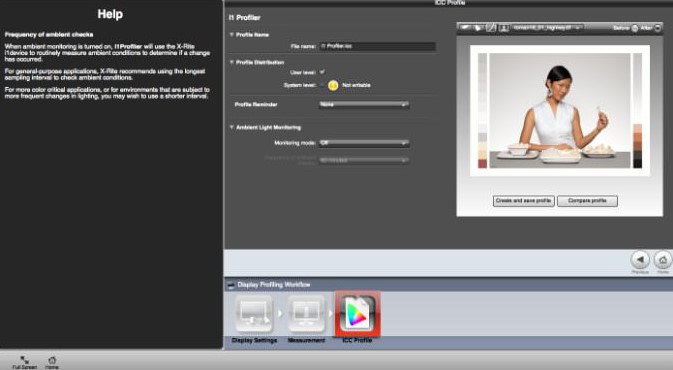
Task: Click the Create and save profile button
Action: 524,201
